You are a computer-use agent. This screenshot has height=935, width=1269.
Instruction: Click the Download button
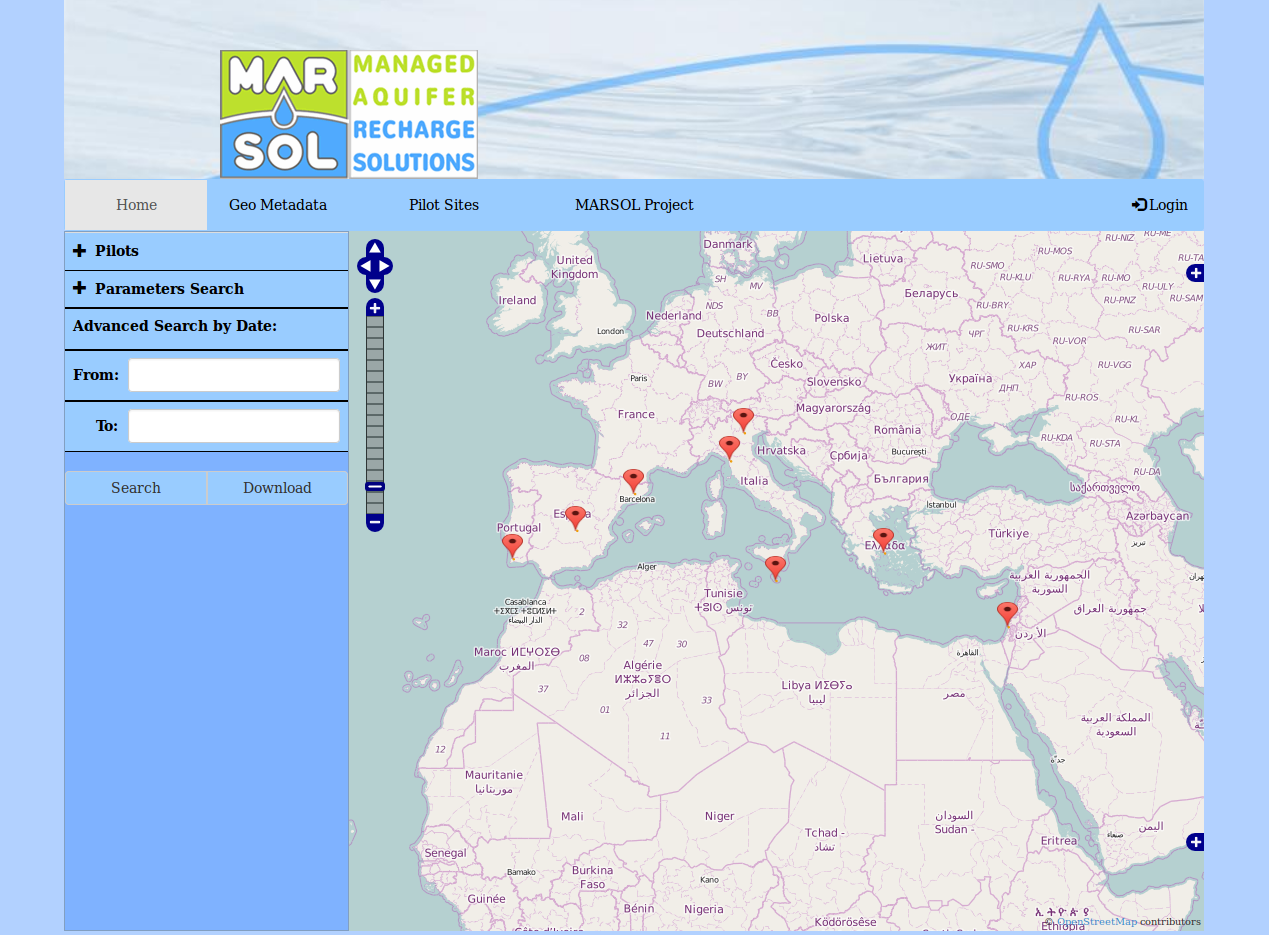pos(277,488)
